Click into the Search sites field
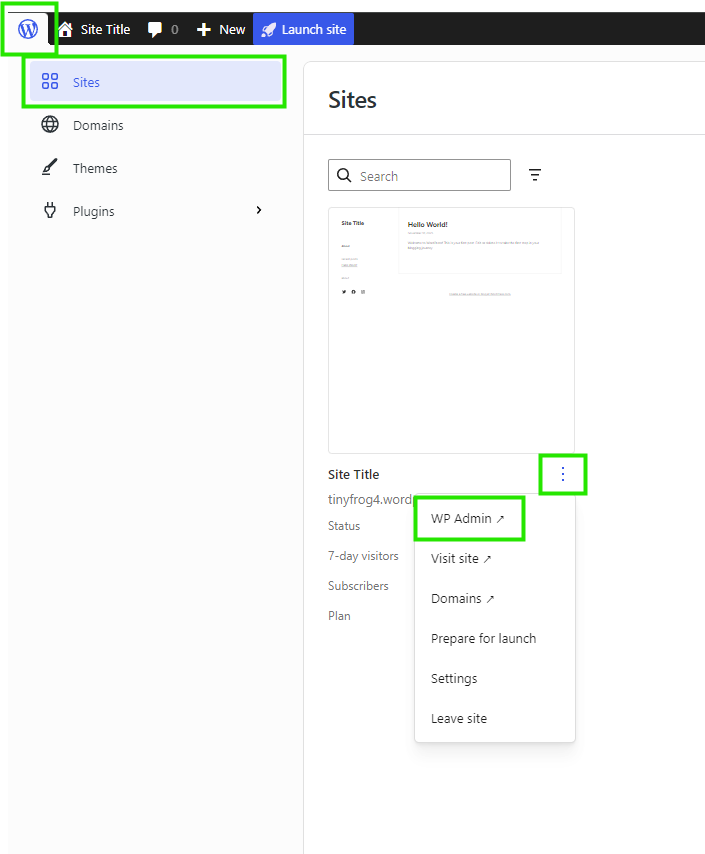Viewport: 705px width, 854px height. [430, 175]
